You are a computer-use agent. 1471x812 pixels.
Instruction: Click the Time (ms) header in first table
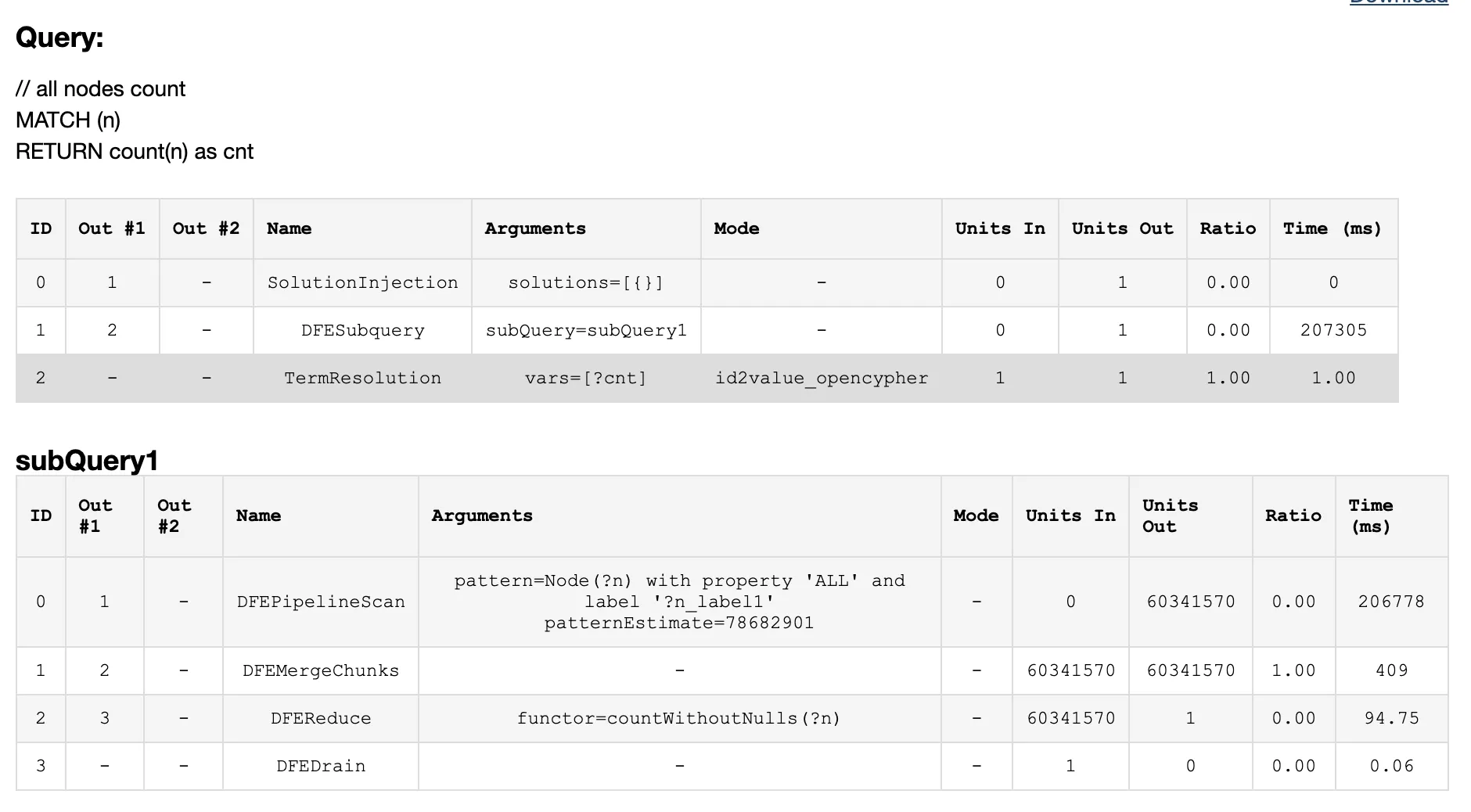pyautogui.click(x=1332, y=228)
